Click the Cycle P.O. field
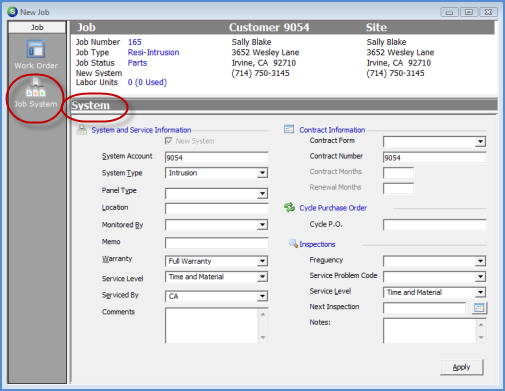 click(x=435, y=225)
